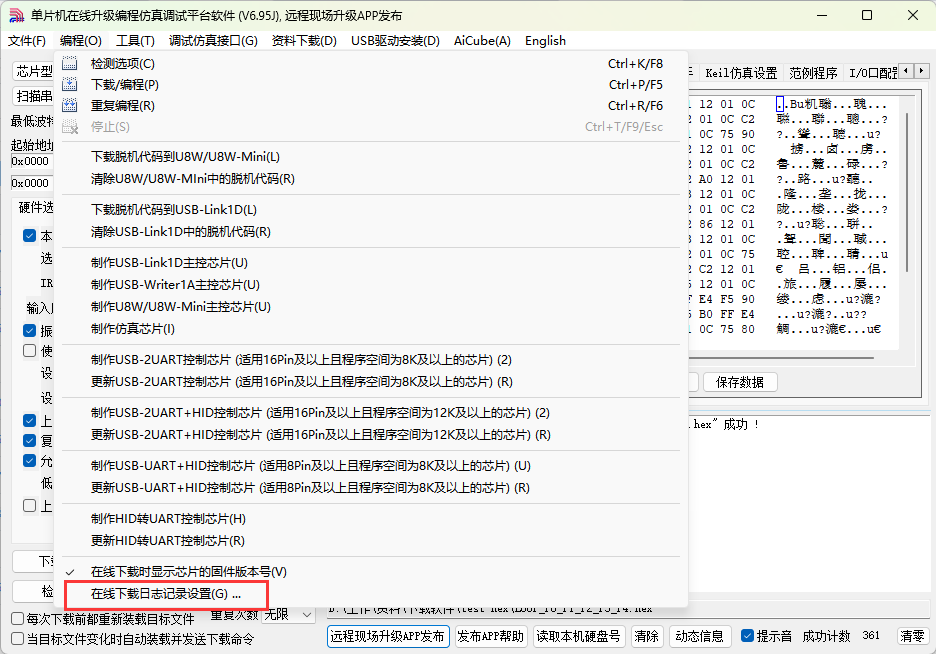This screenshot has width=936, height=654.
Task: Open the 重复次数 无限 dropdown
Action: coord(289,615)
